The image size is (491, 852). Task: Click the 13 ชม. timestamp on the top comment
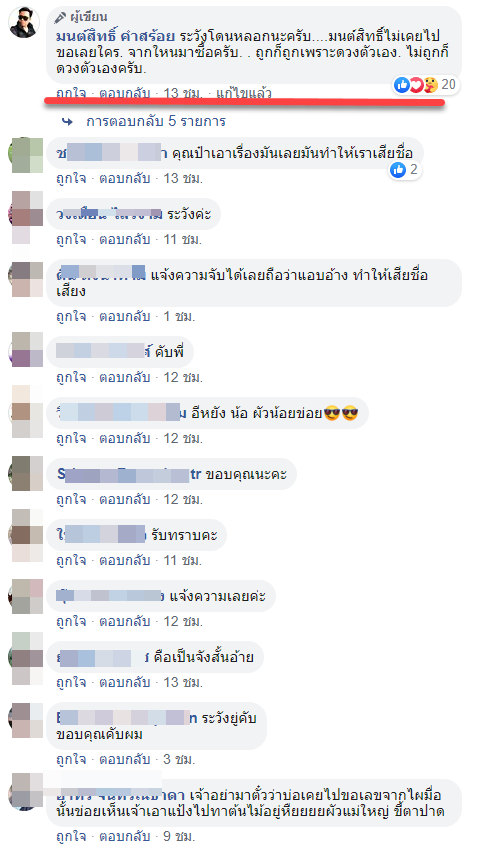(183, 93)
